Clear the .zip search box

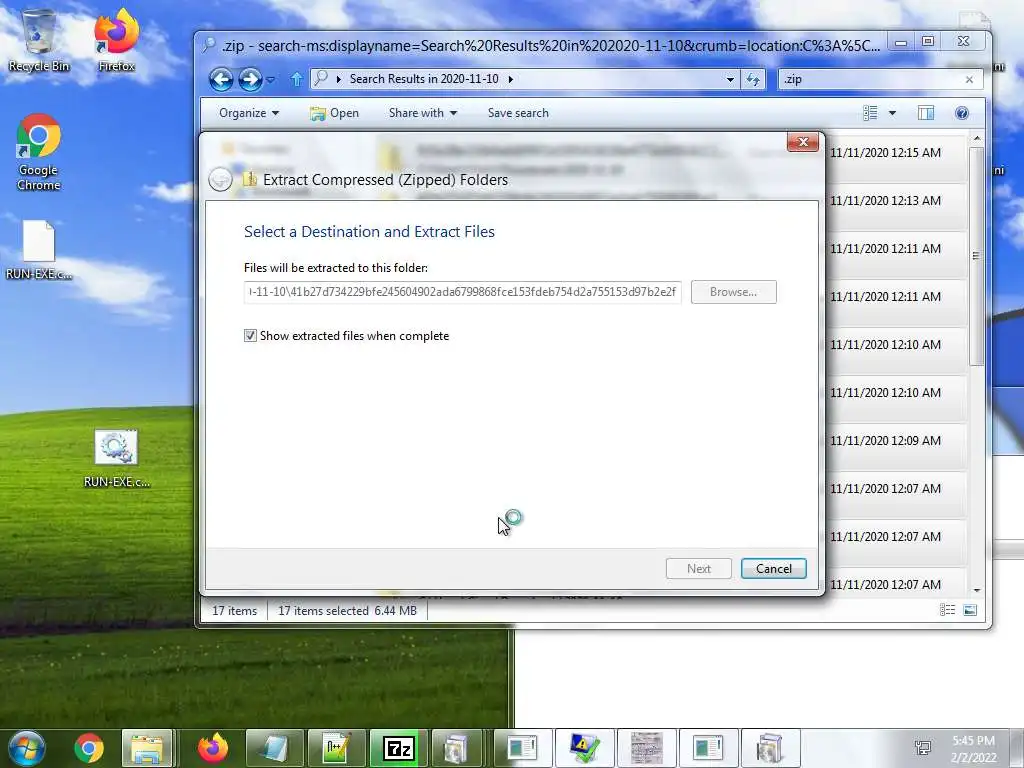pyautogui.click(x=969, y=80)
